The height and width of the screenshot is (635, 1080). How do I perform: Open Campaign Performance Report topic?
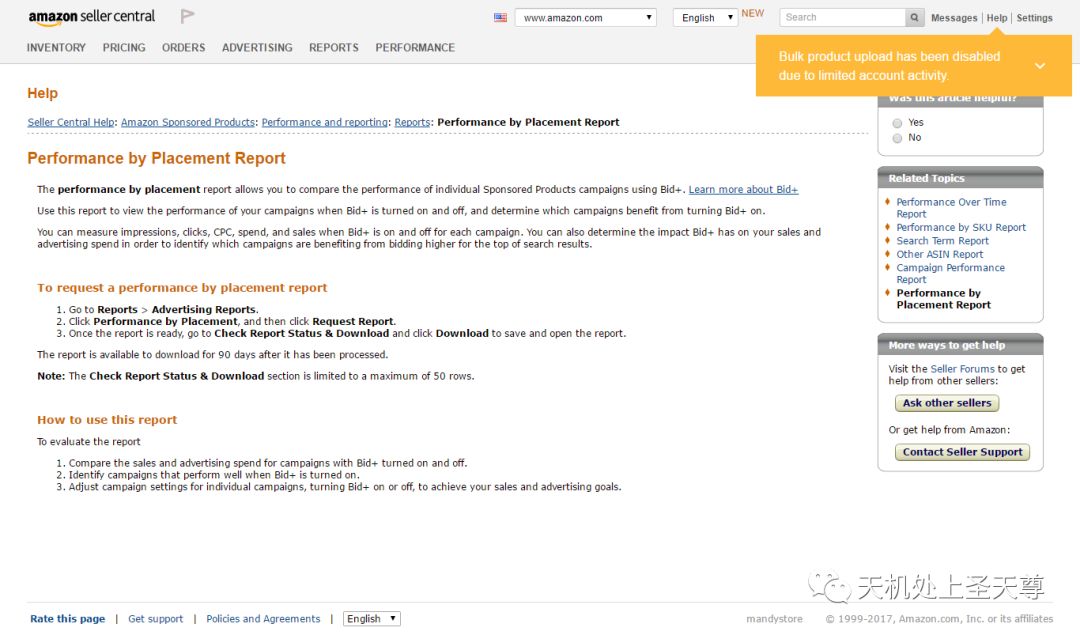951,273
